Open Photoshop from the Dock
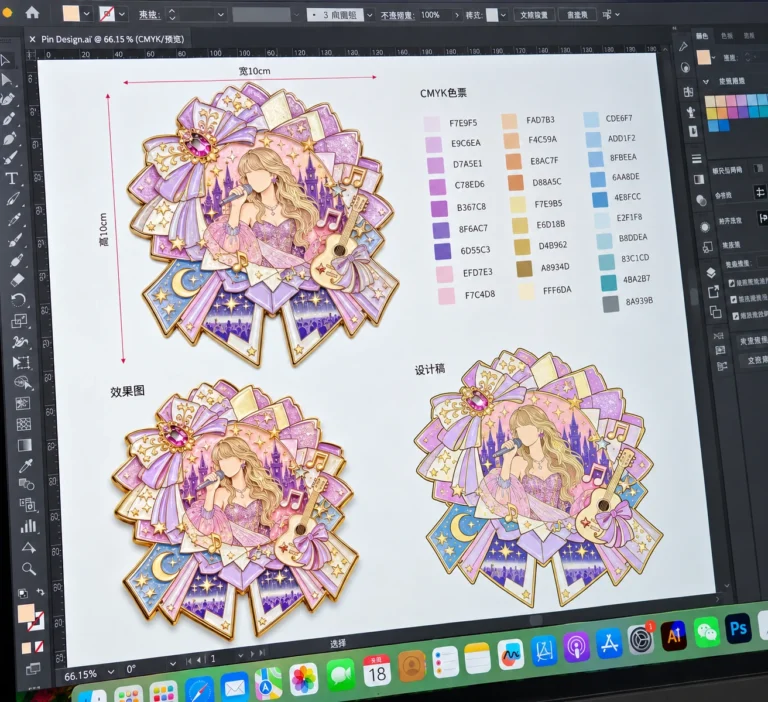Image resolution: width=768 pixels, height=702 pixels. tap(738, 629)
